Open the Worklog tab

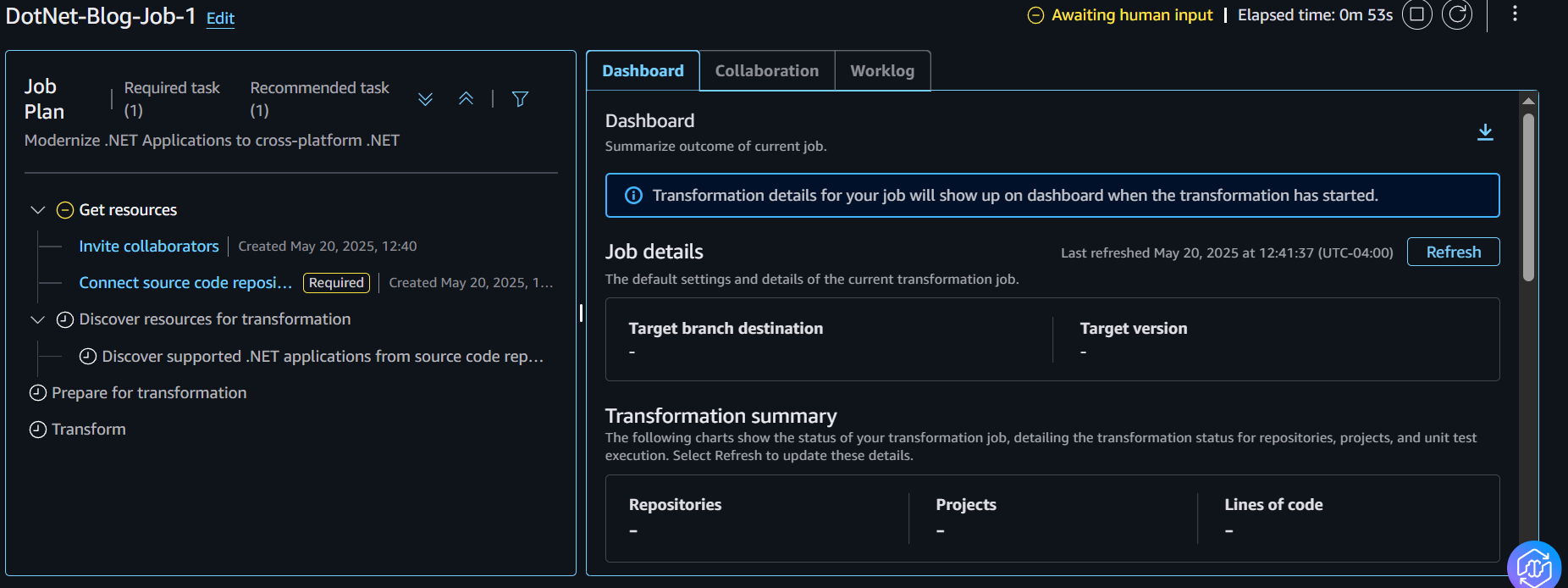pos(882,71)
